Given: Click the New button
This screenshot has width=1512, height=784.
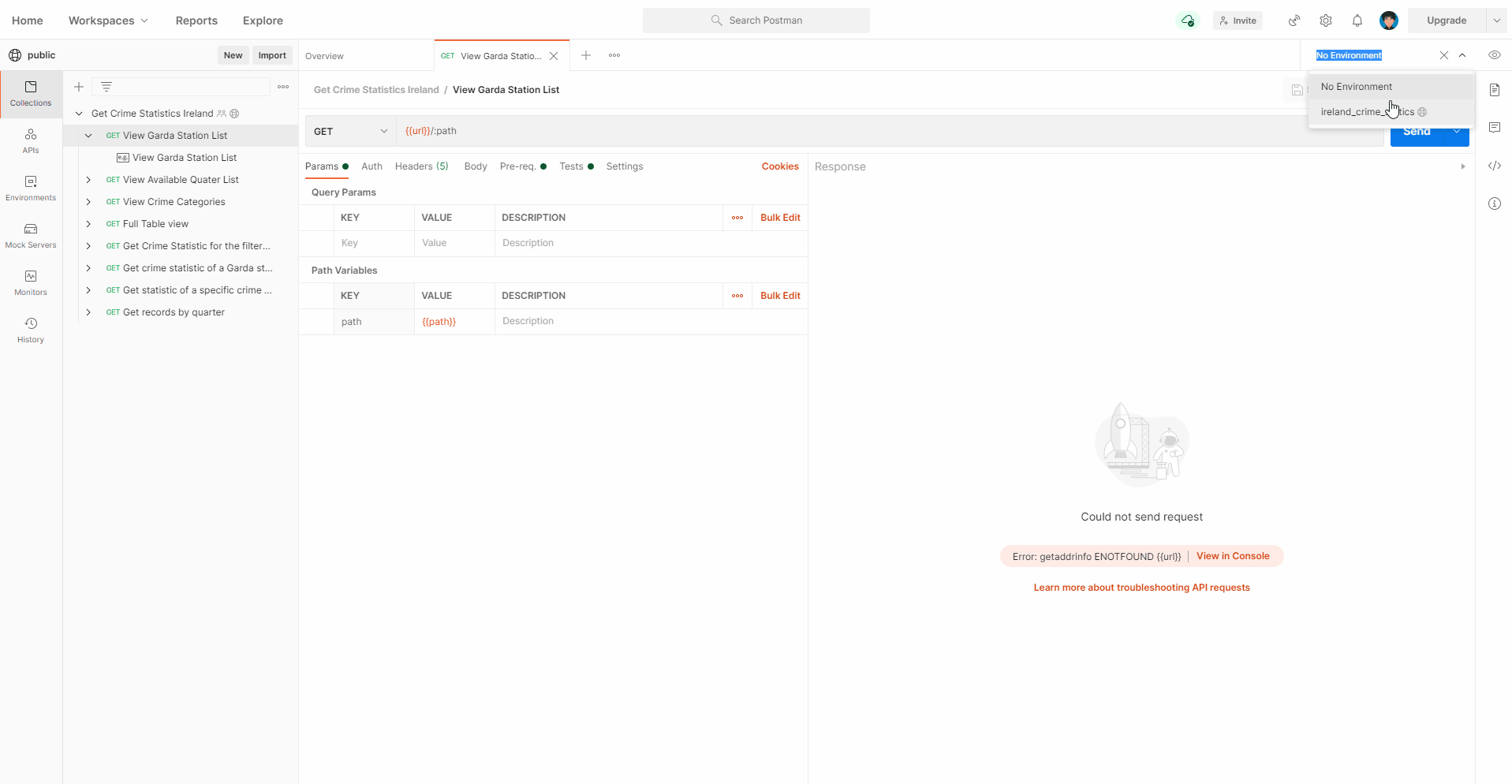Looking at the screenshot, I should pyautogui.click(x=233, y=55).
